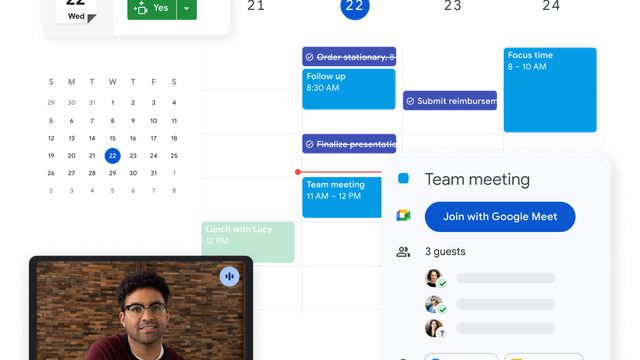Select highlighted date 22 in mini calendar
The width and height of the screenshot is (640, 360).
pos(113,156)
